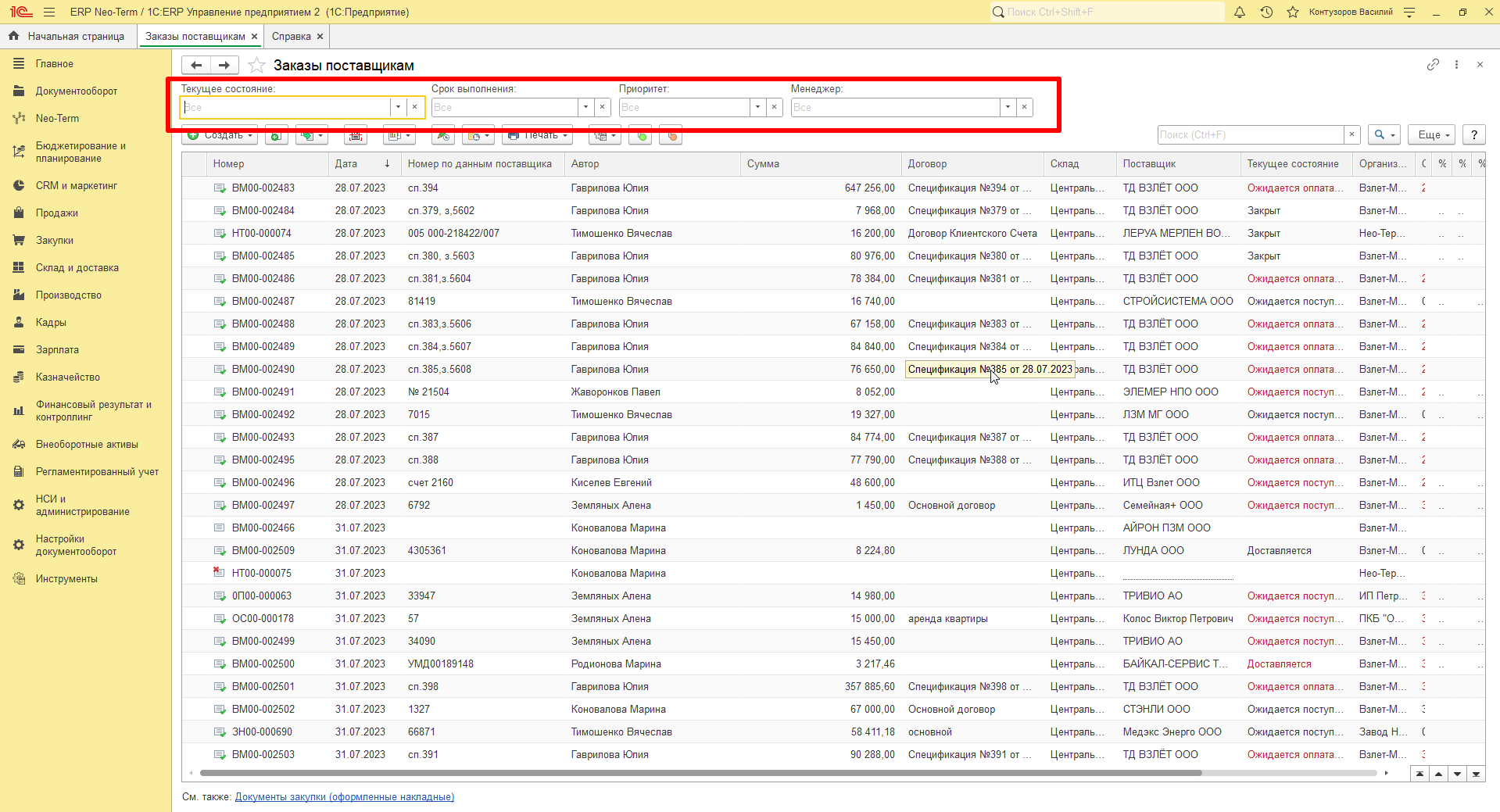Viewport: 1500px width, 812px height.
Task: Open the service settings menu by user name
Action: (1409, 12)
